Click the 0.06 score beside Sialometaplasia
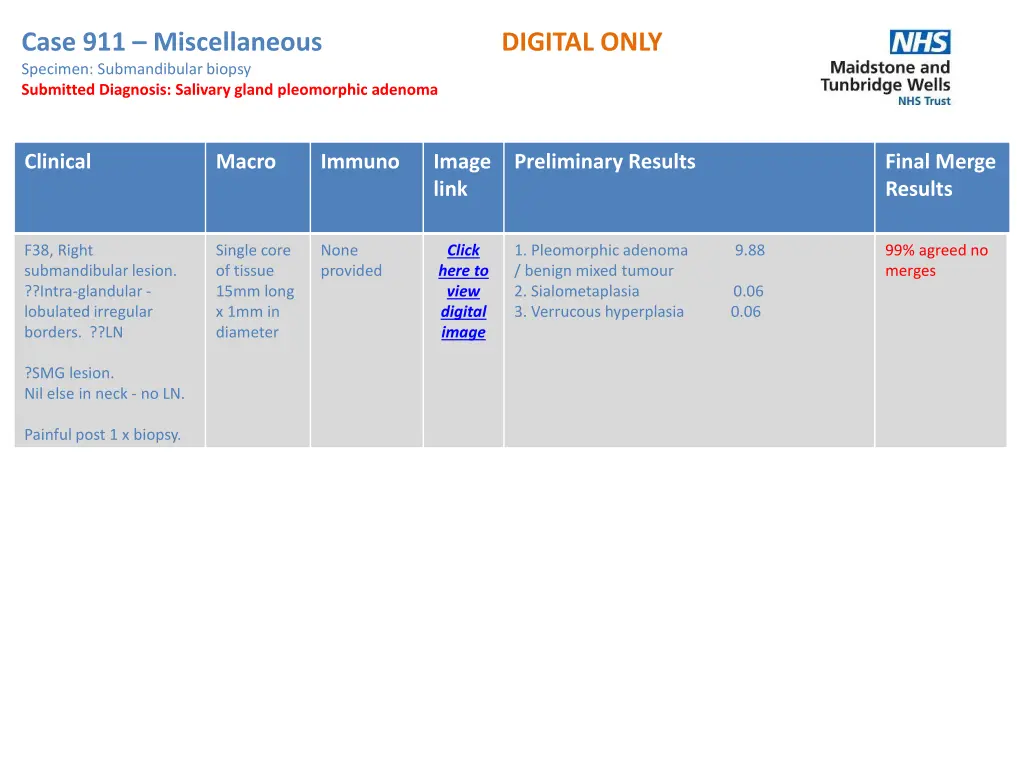This screenshot has width=1024, height=768. [x=748, y=291]
